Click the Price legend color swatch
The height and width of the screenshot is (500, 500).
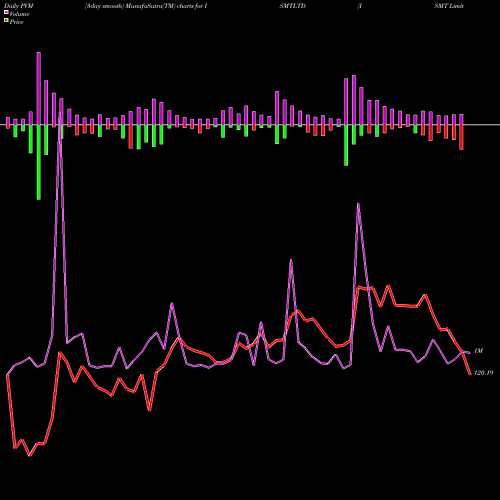(6, 21)
